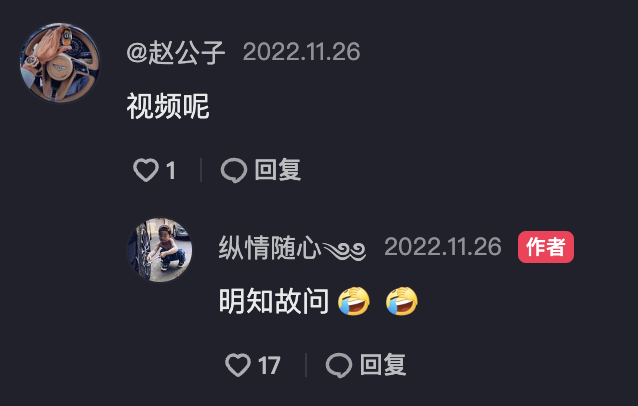Image resolution: width=638 pixels, height=406 pixels.
Task: Open the profile of username @赵公子
Action: [176, 52]
